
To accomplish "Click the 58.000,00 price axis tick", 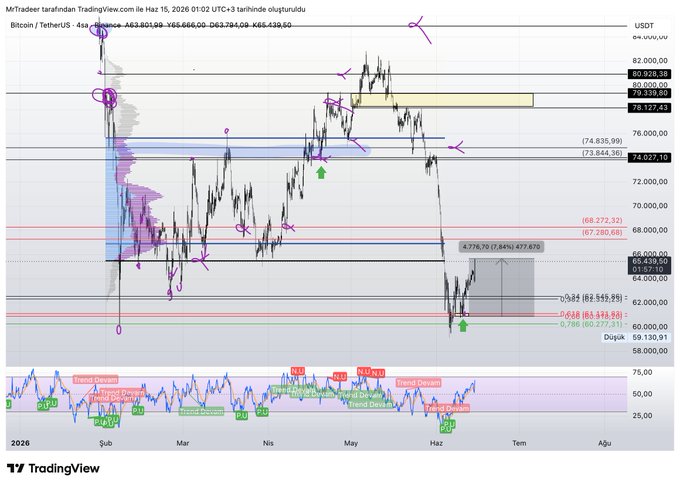I will (x=650, y=350).
